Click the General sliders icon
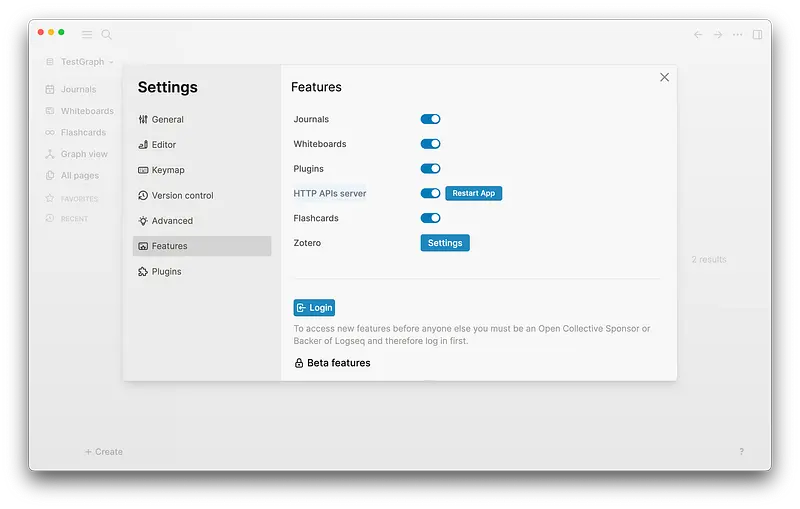800x509 pixels. pyautogui.click(x=143, y=119)
